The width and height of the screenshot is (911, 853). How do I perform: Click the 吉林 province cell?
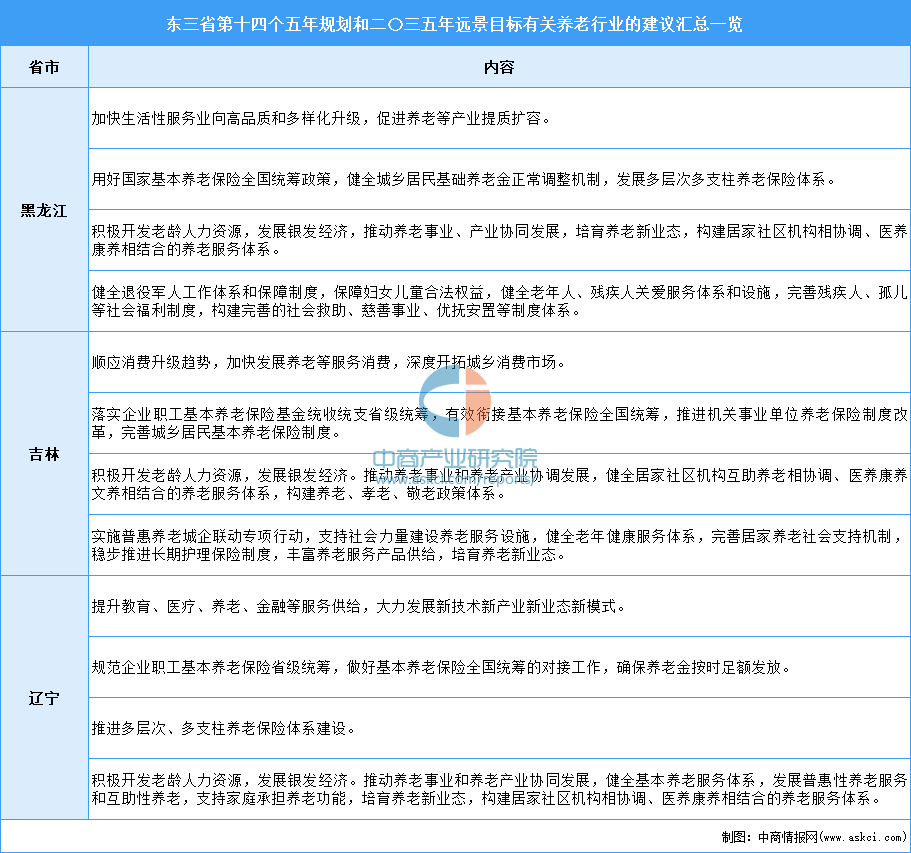click(44, 454)
